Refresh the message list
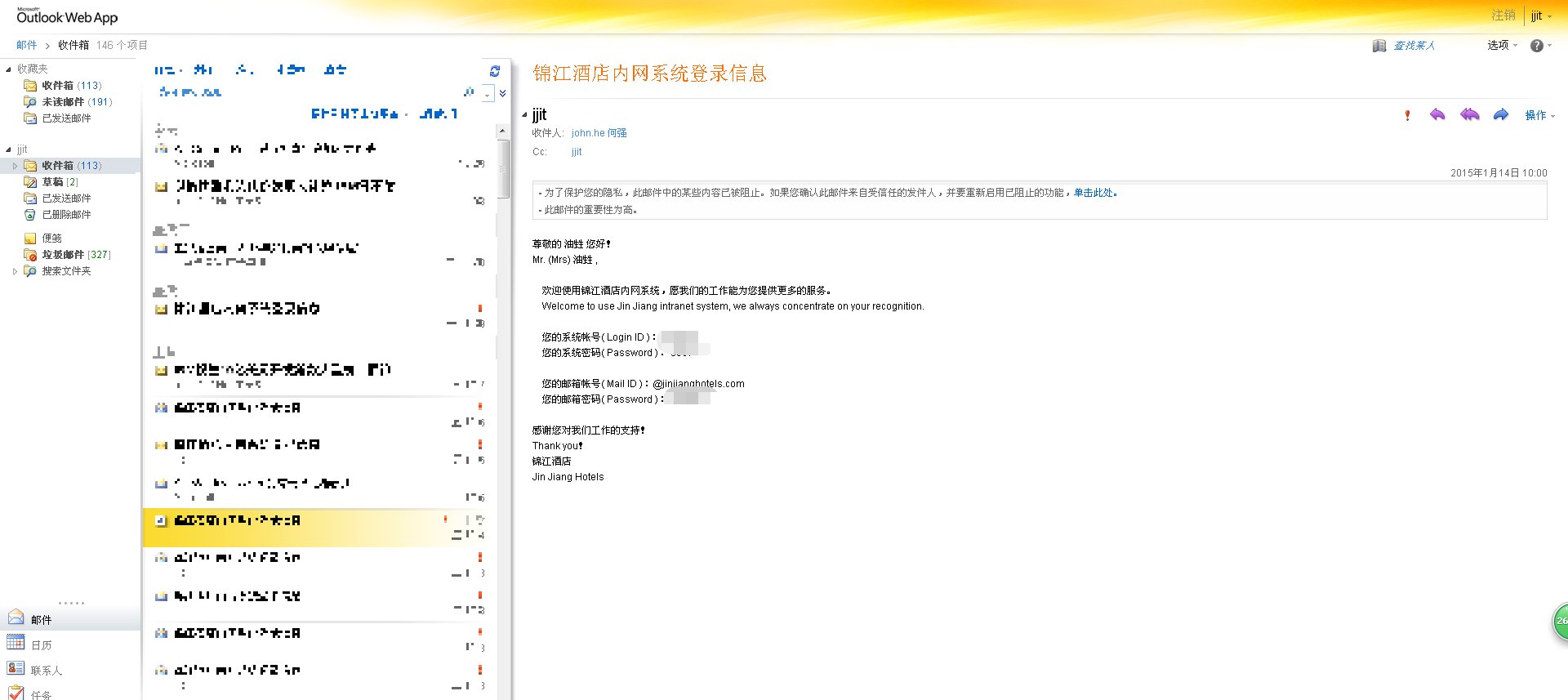The image size is (1568, 700). pos(495,71)
